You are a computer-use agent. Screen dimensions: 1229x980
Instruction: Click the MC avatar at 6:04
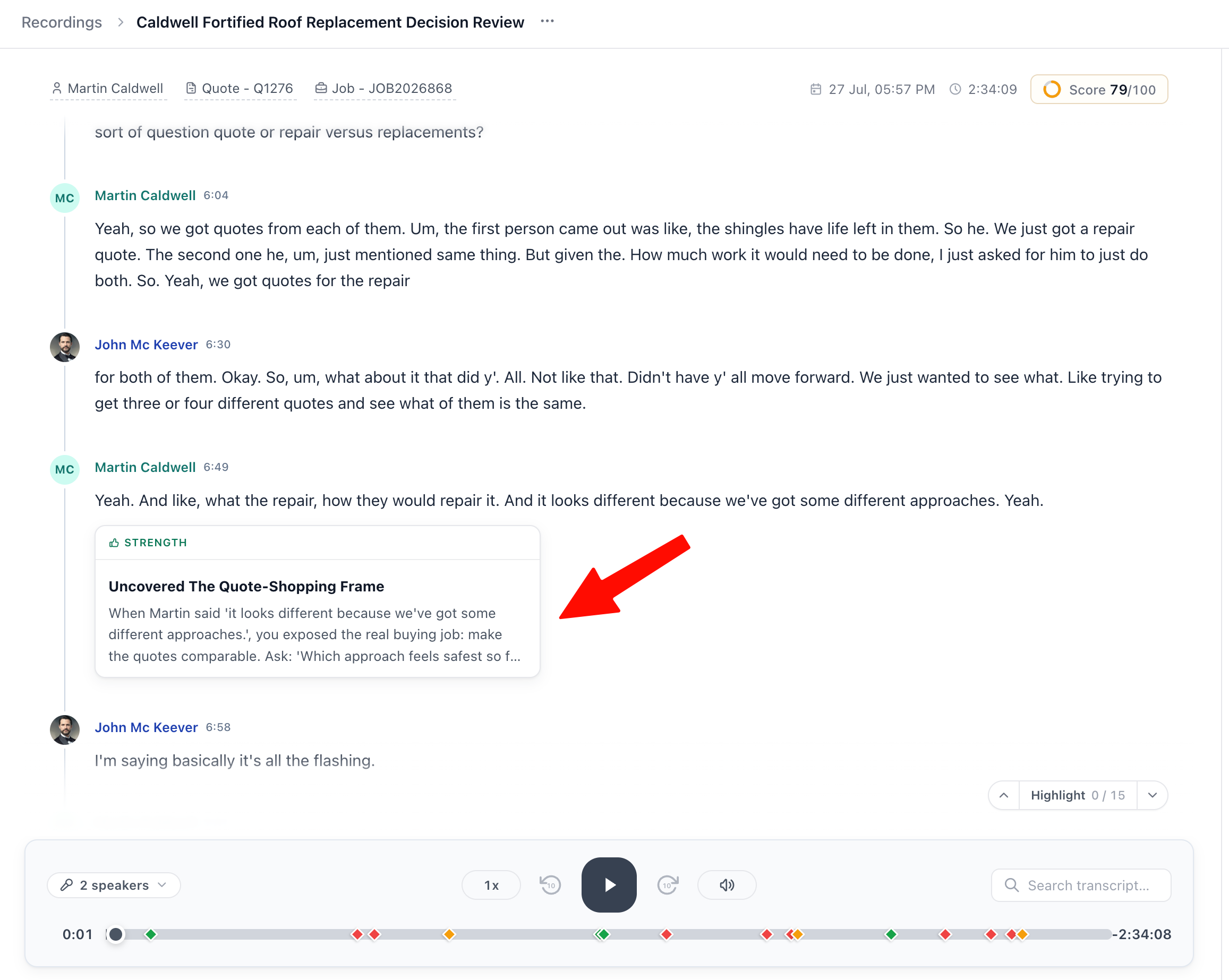coord(64,197)
